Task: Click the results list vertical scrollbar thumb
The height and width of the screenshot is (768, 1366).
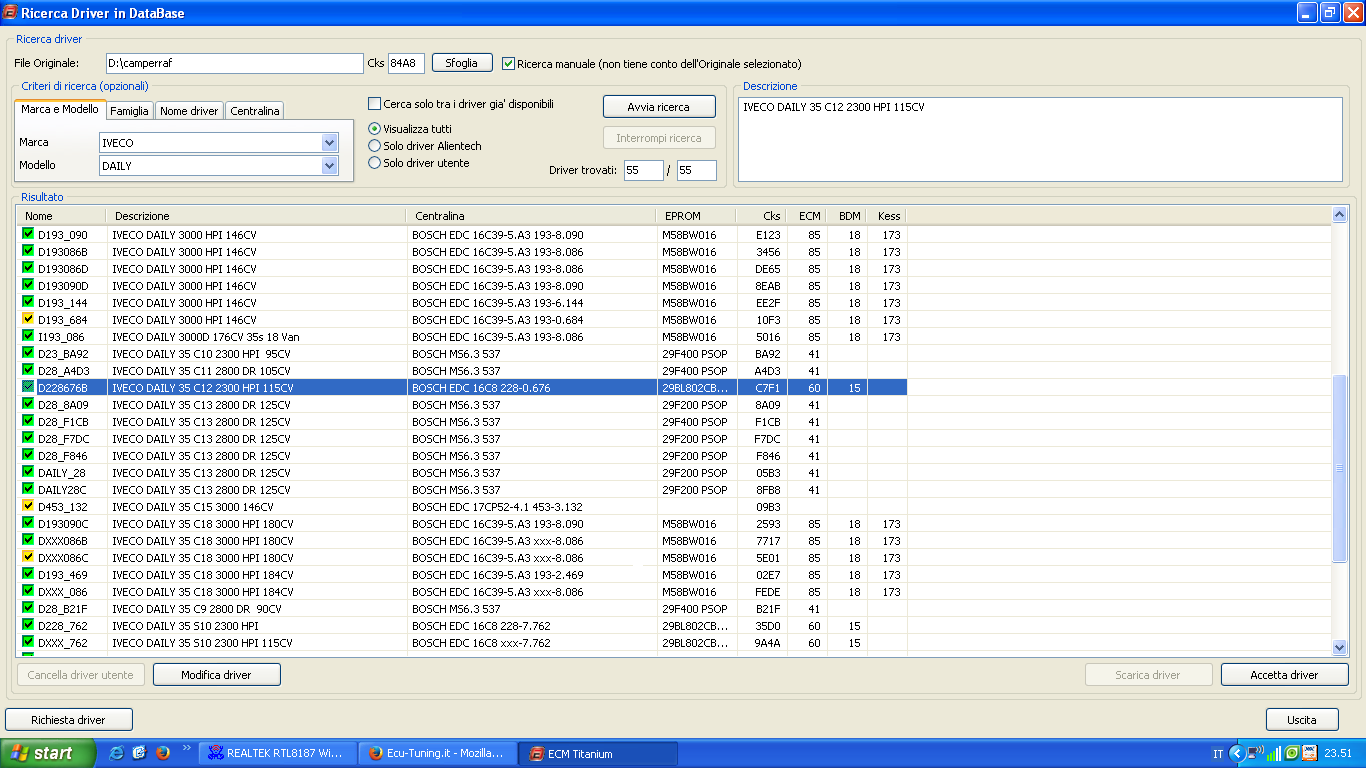Action: pyautogui.click(x=1339, y=468)
